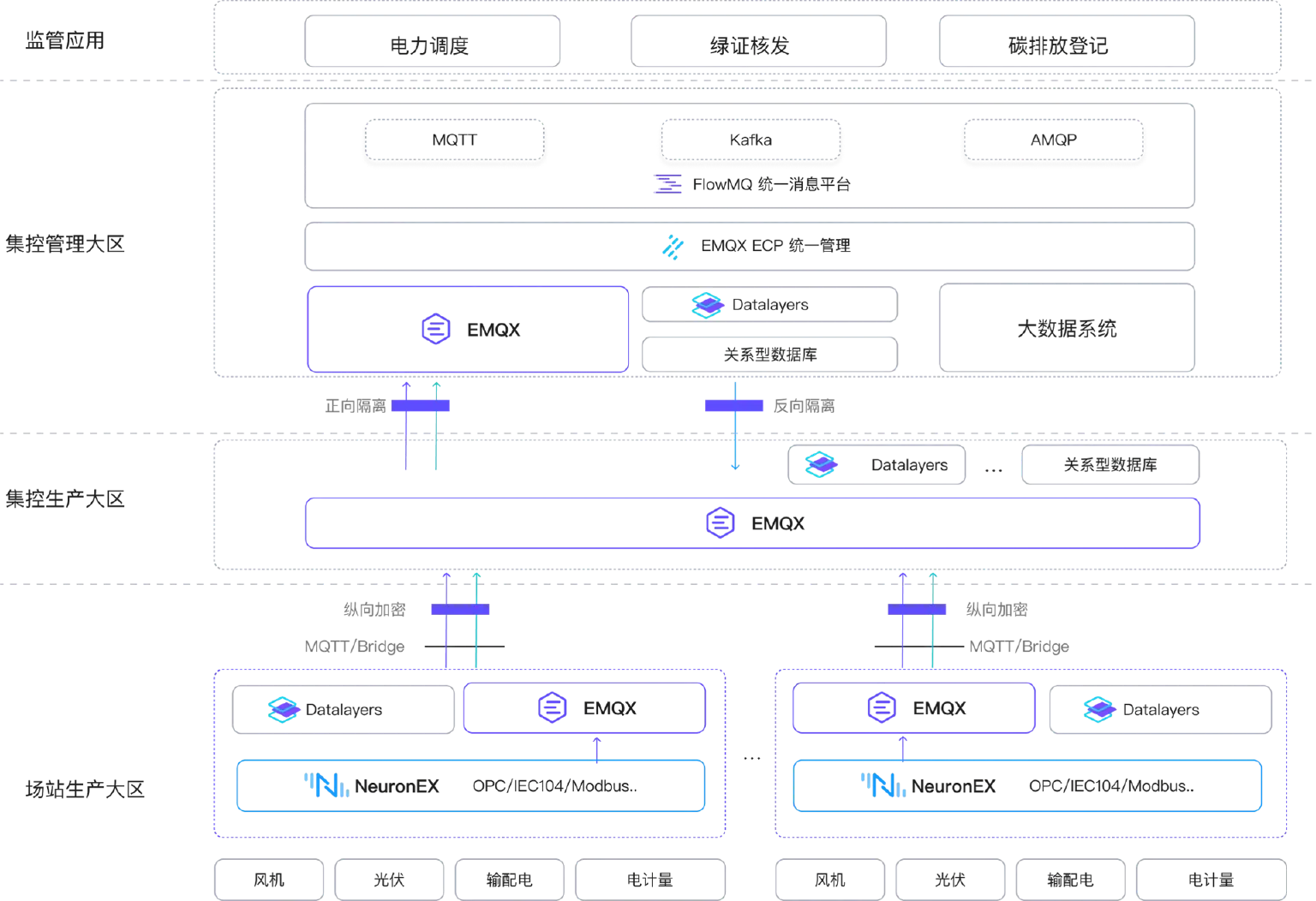The width and height of the screenshot is (1316, 901).
Task: Click the FlowMQ logo icon
Action: (x=668, y=183)
